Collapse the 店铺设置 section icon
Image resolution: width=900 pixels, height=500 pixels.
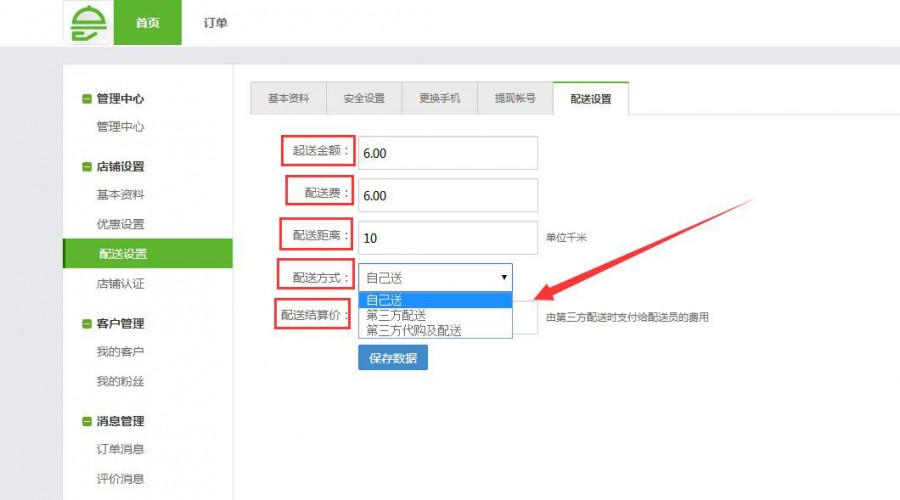click(87, 166)
